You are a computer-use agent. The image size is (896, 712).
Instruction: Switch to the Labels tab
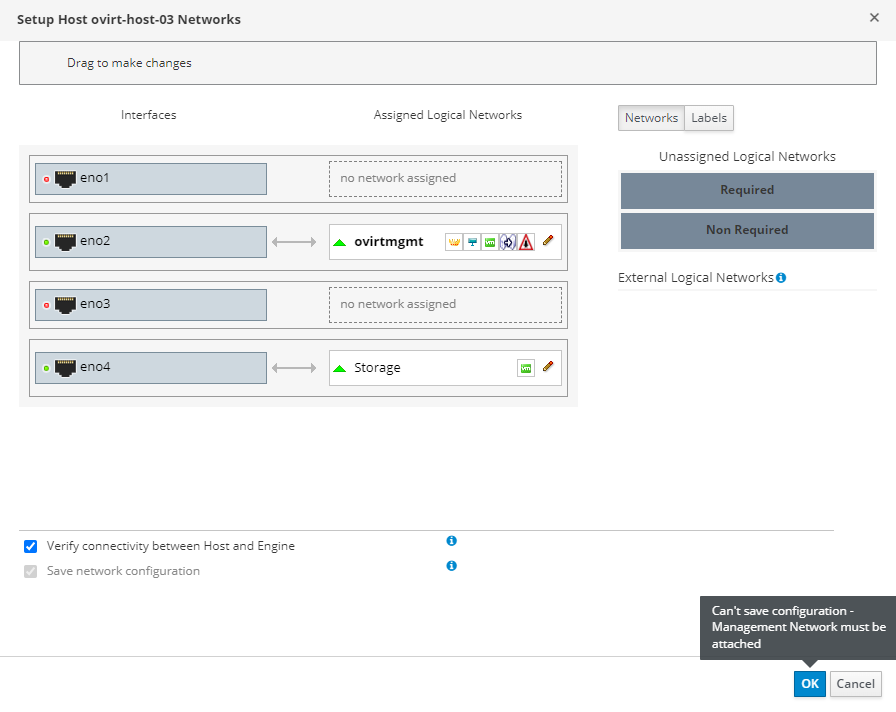point(709,118)
